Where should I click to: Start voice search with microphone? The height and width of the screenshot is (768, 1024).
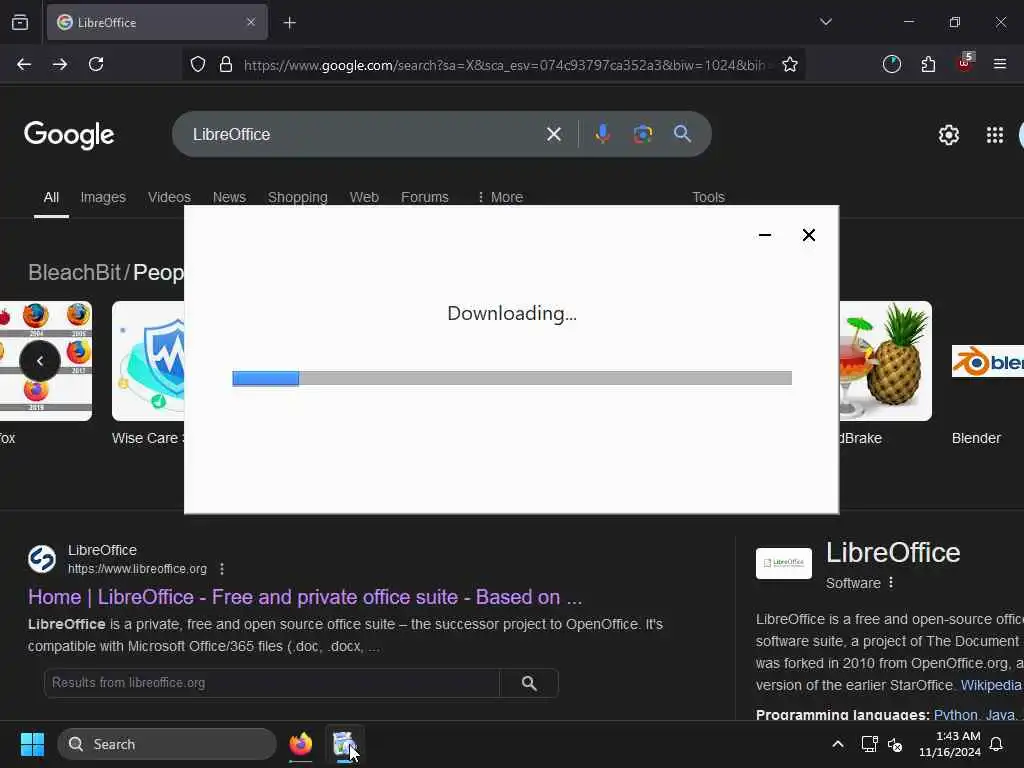(x=603, y=134)
